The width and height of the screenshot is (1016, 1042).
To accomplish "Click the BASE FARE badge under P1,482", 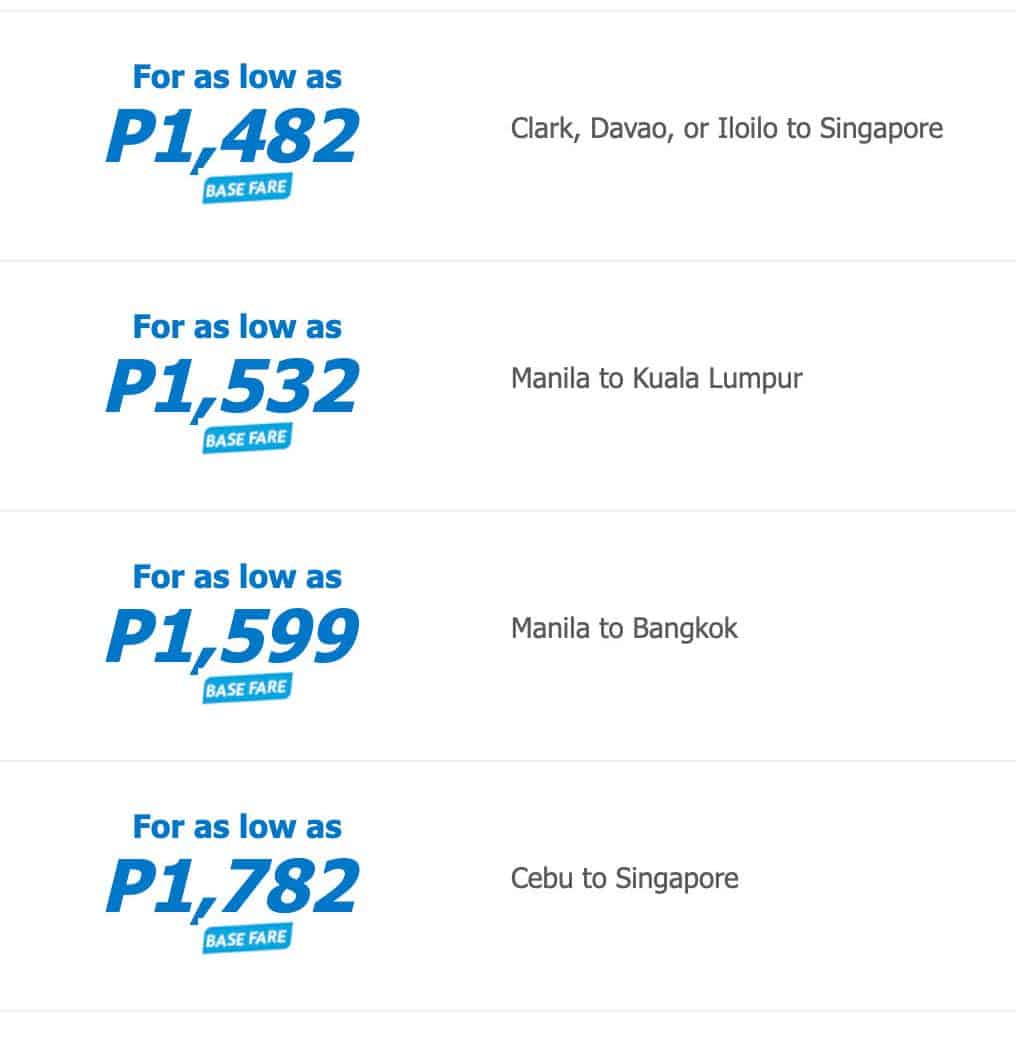I will pyautogui.click(x=246, y=189).
